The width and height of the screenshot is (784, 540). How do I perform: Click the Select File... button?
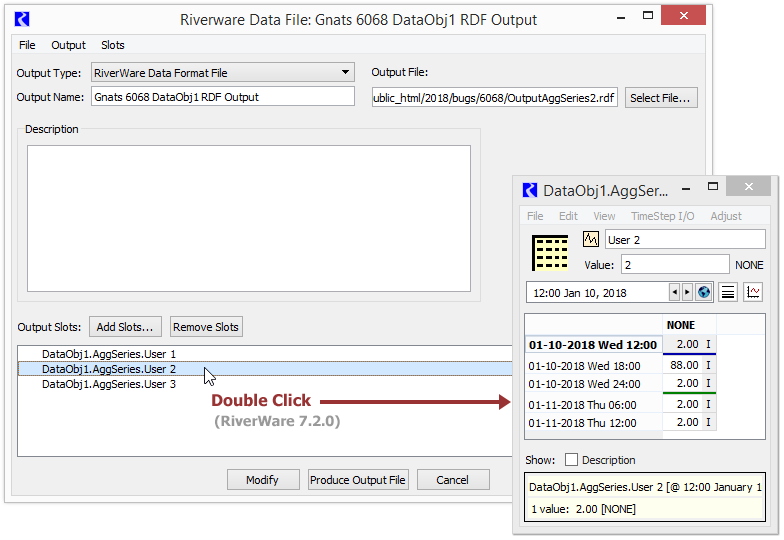(x=660, y=98)
